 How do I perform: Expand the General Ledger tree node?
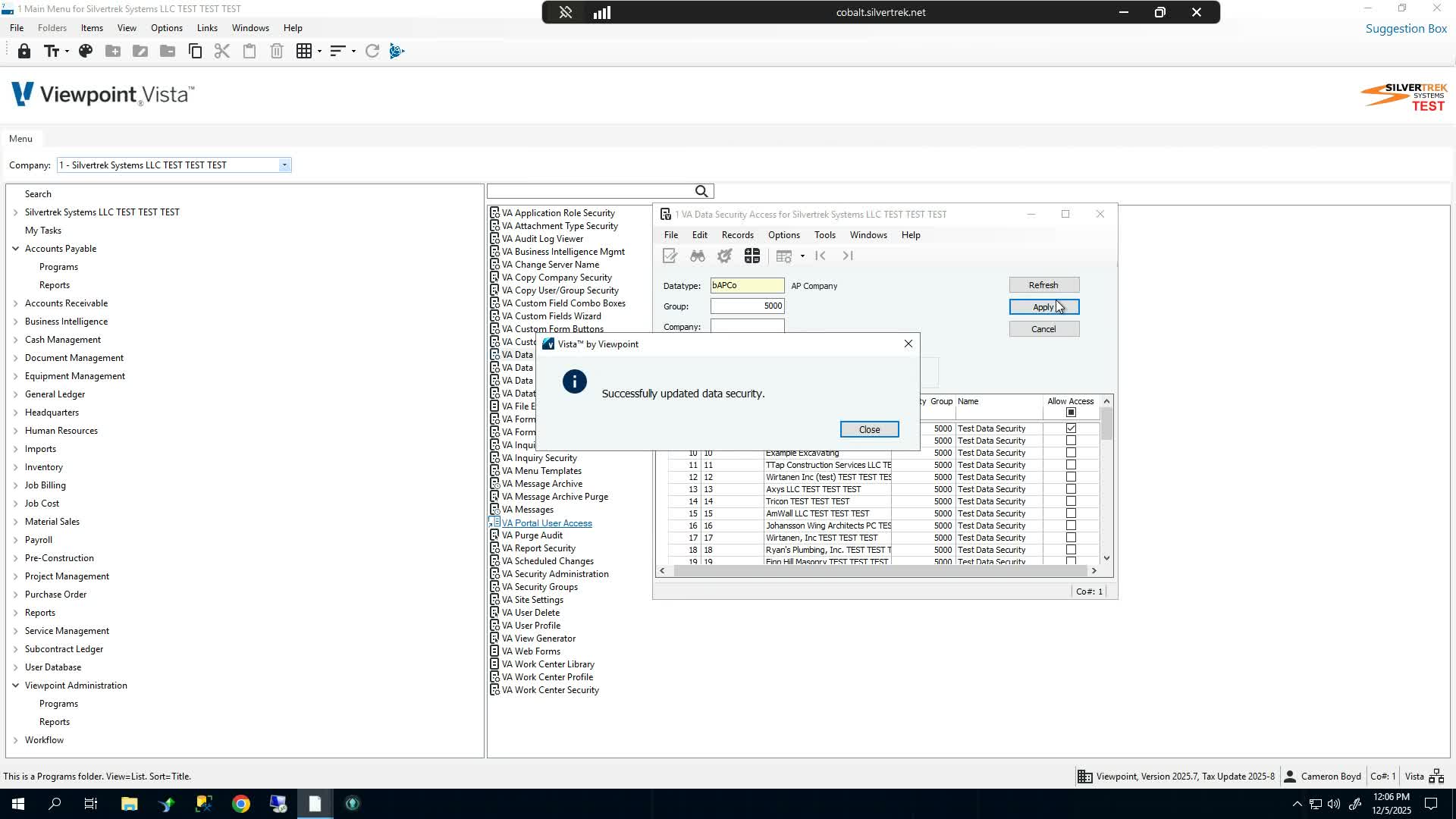pos(15,394)
